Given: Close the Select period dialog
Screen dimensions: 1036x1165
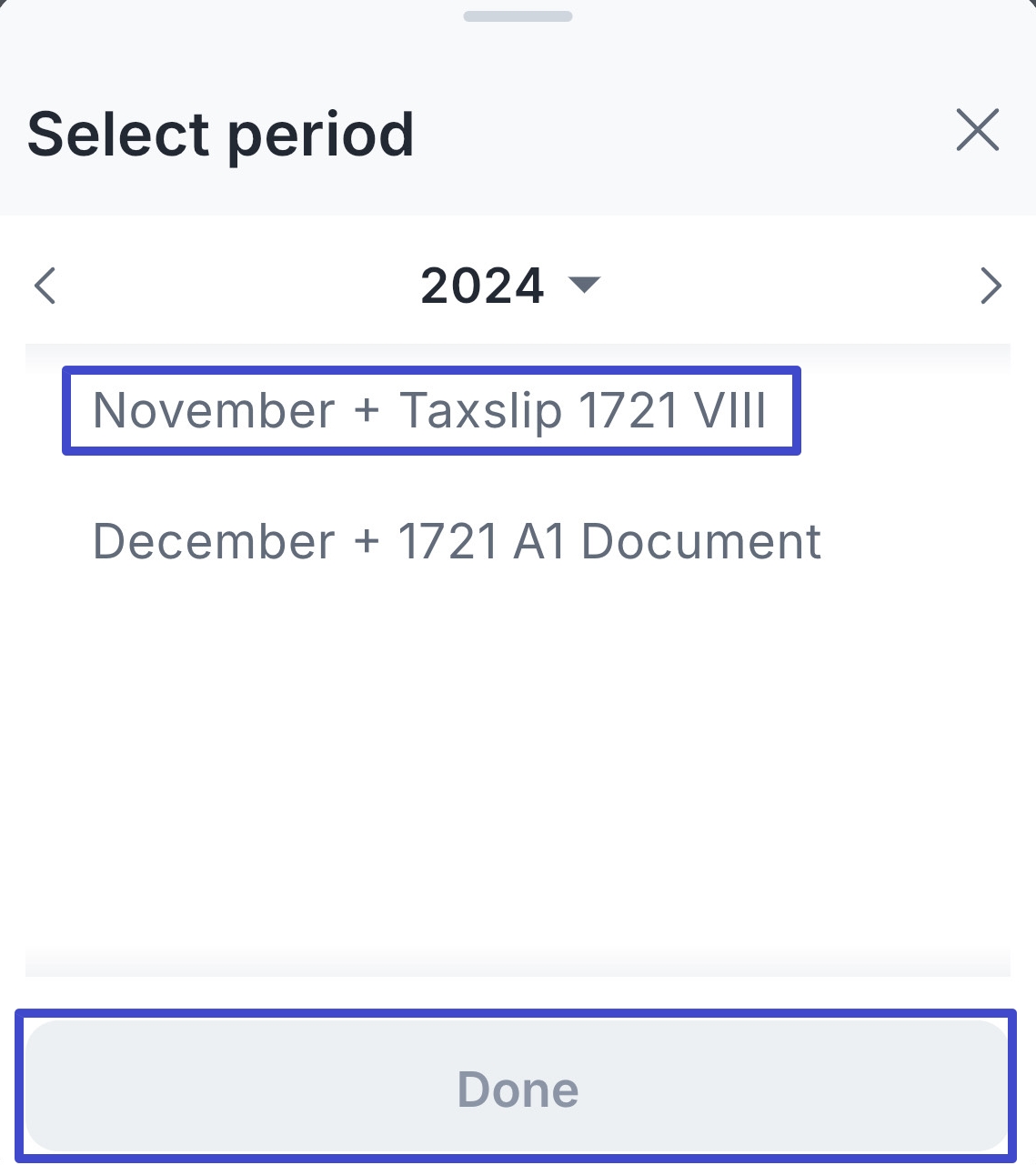Looking at the screenshot, I should tap(978, 130).
